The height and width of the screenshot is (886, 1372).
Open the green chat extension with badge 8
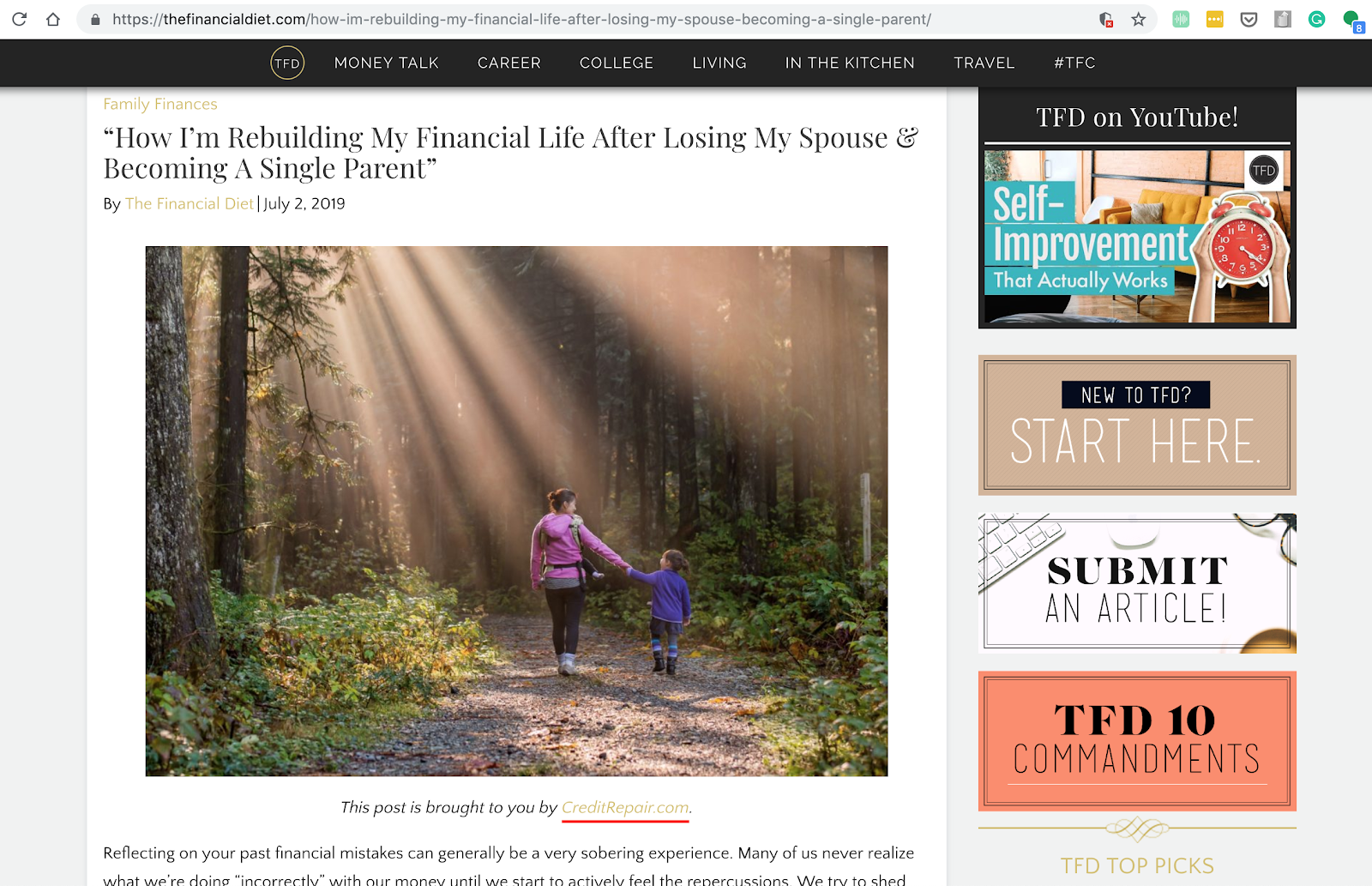coord(1353,21)
